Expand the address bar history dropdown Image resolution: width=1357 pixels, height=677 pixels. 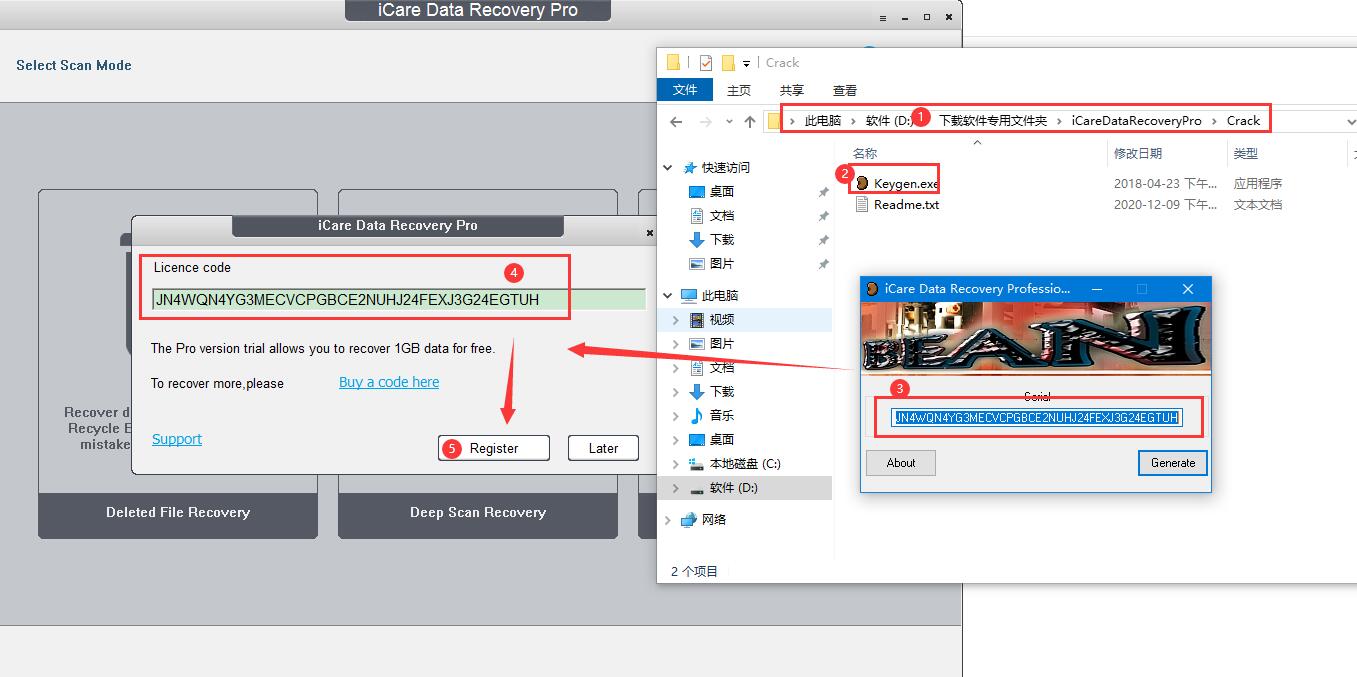[x=1351, y=122]
